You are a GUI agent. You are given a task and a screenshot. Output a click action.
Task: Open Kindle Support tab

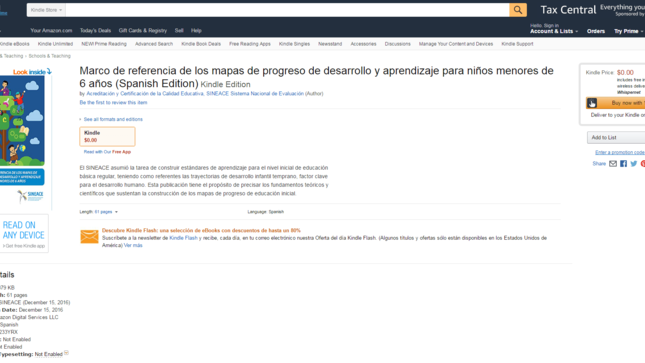point(517,44)
